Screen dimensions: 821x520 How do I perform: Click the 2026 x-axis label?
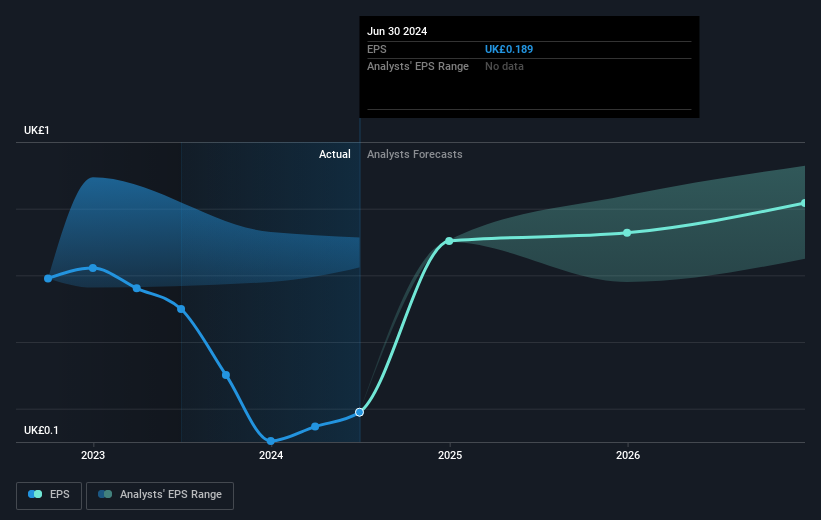(628, 455)
